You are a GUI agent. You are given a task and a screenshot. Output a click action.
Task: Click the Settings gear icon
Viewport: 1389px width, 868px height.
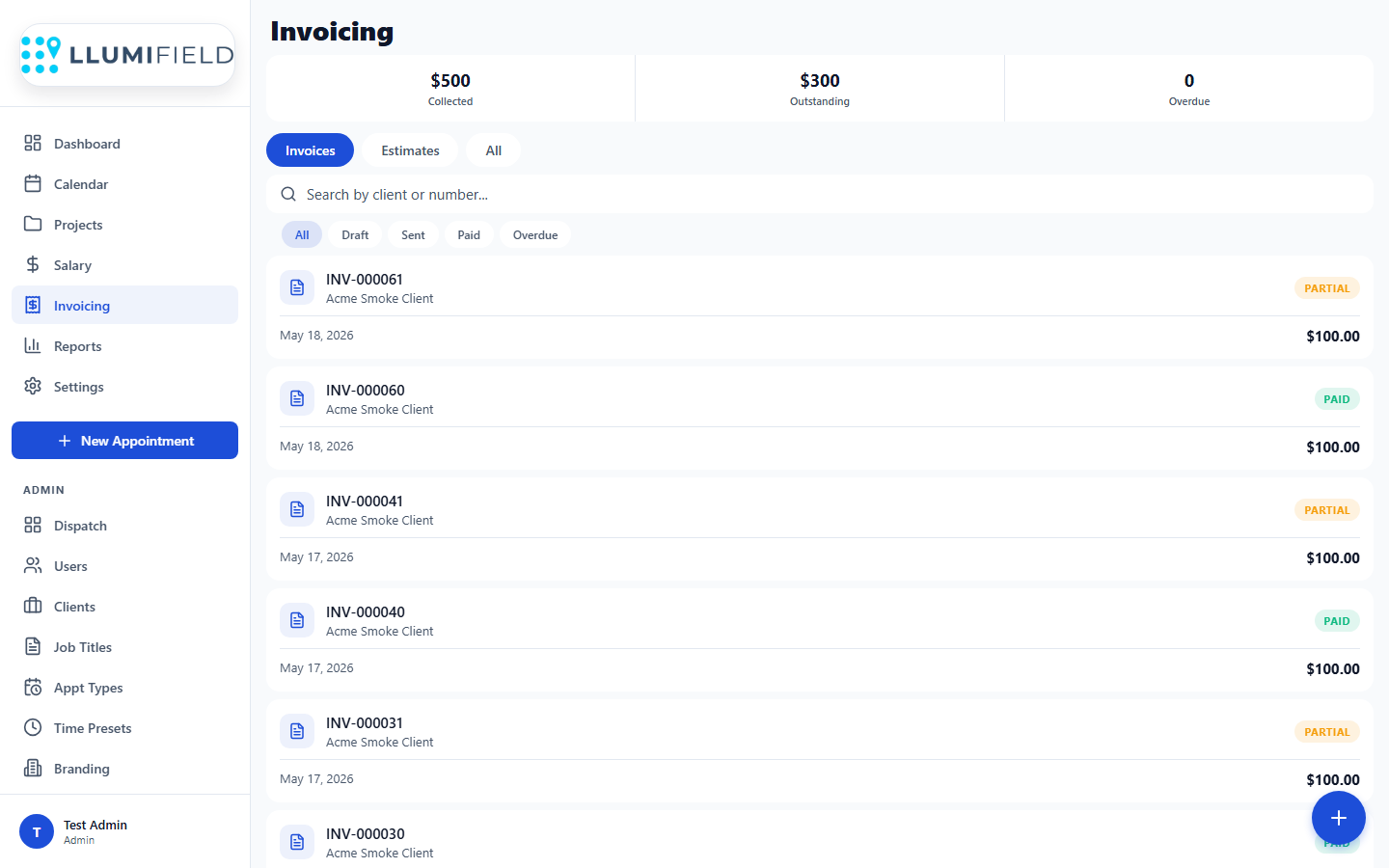(33, 386)
